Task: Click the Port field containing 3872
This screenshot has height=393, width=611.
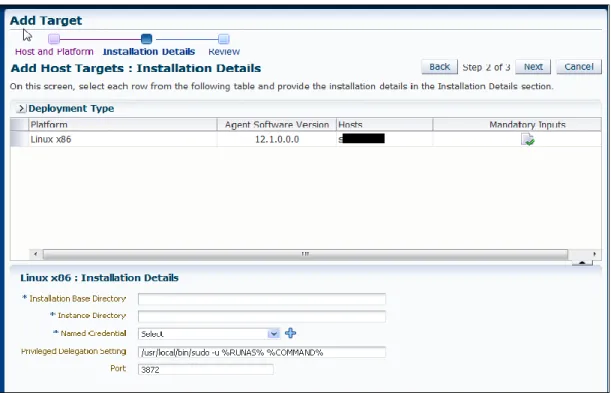Action: [206, 369]
